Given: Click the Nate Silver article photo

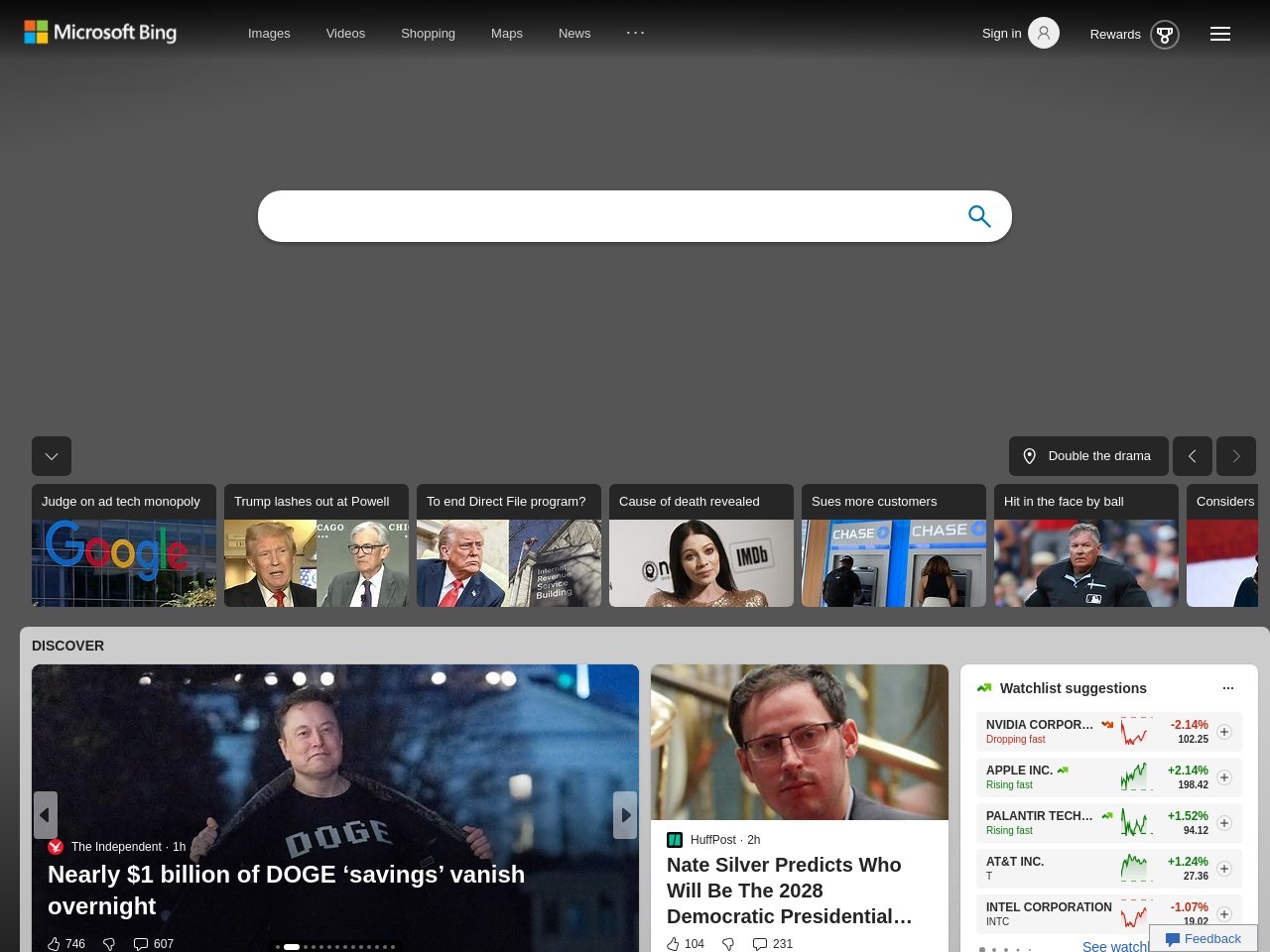Looking at the screenshot, I should pyautogui.click(x=800, y=742).
